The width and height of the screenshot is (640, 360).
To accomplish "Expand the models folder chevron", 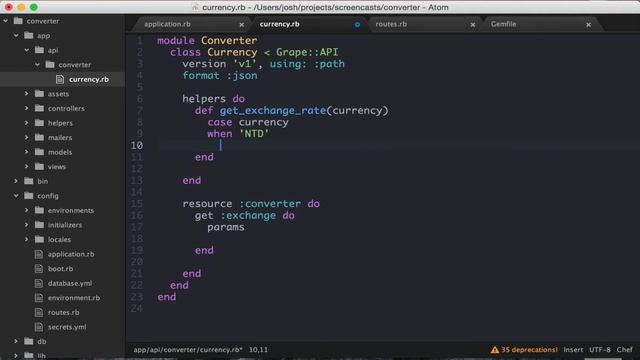I will point(27,152).
